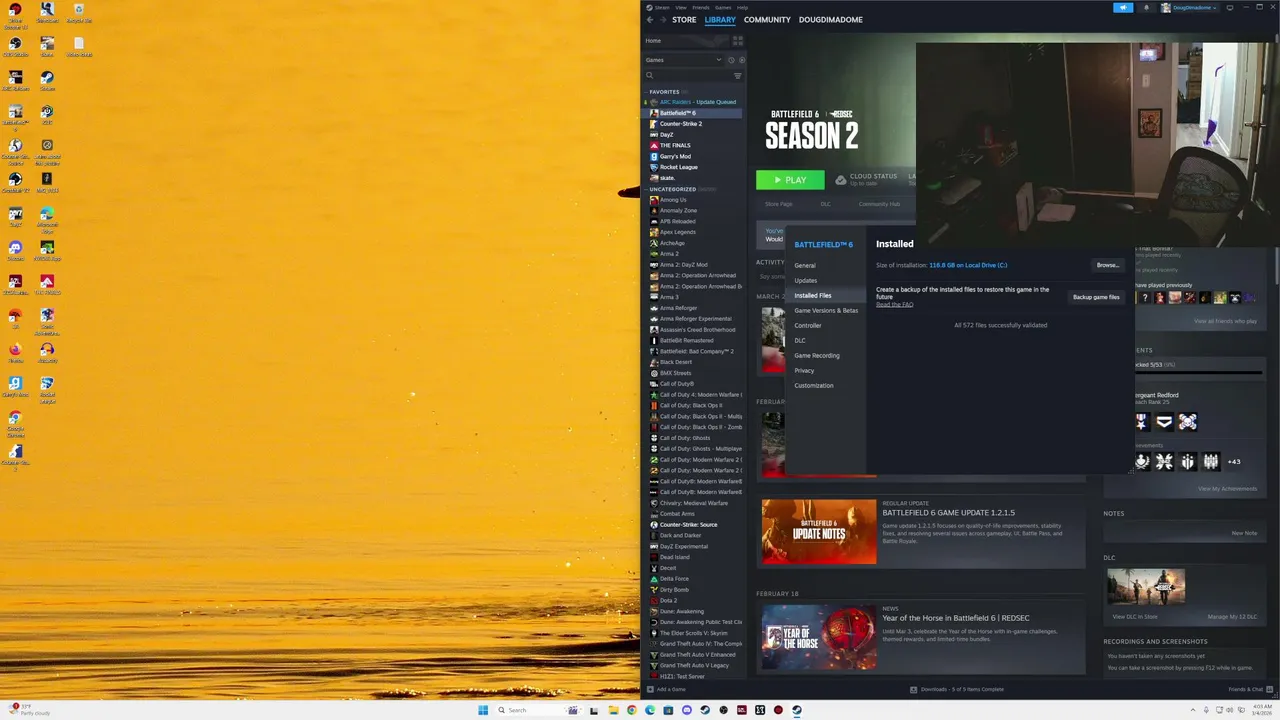Click inside the library search field

click(x=690, y=76)
